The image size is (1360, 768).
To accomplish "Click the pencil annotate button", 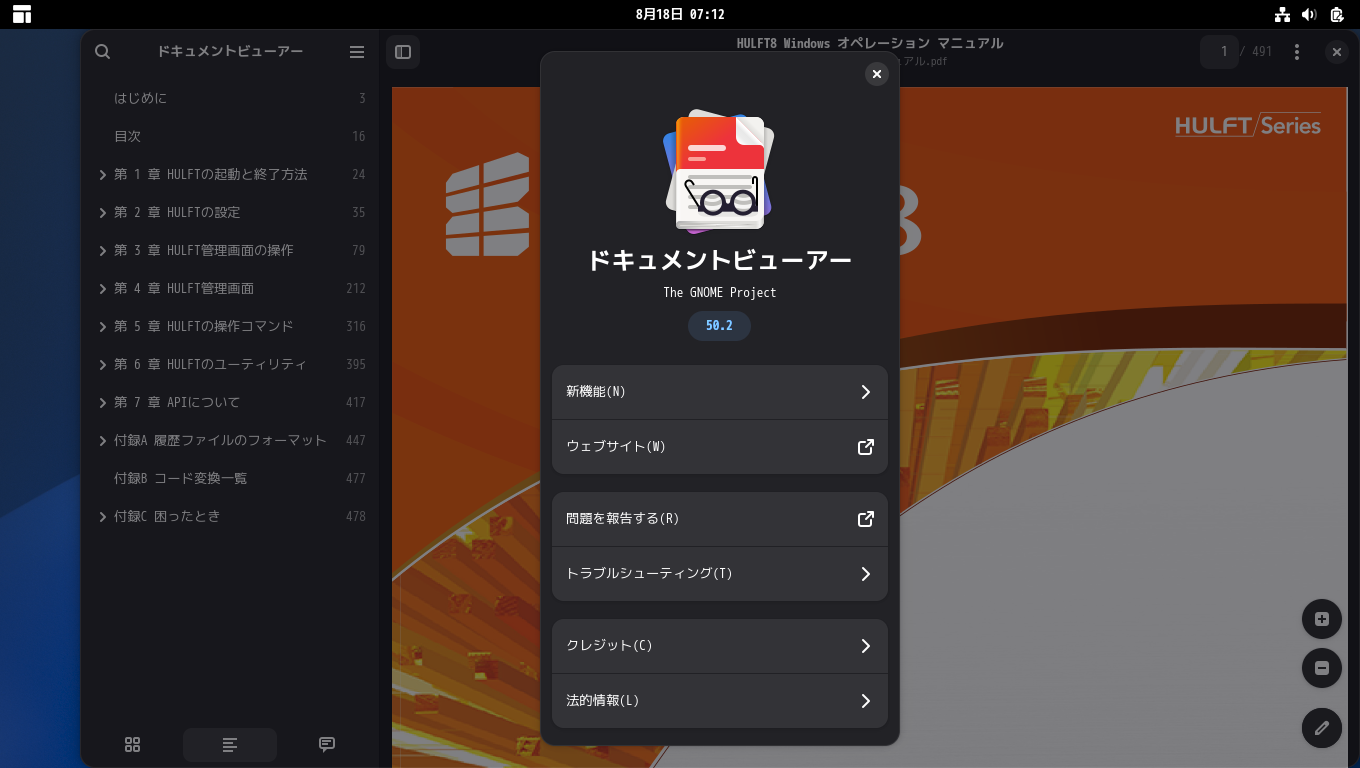I will [x=1322, y=728].
